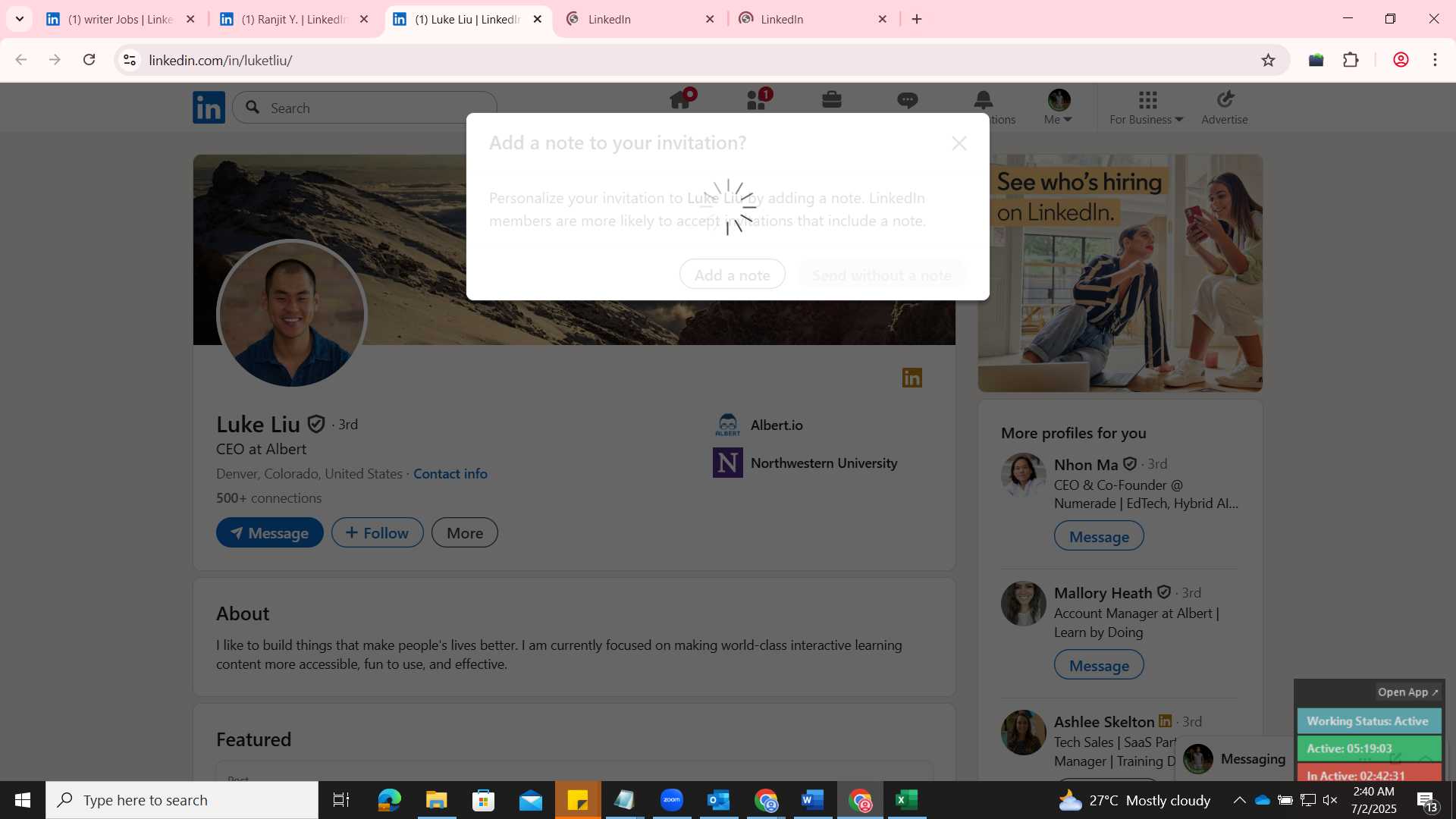Screen dimensions: 1456x819
Task: Open Notifications bell icon
Action: 984,99
